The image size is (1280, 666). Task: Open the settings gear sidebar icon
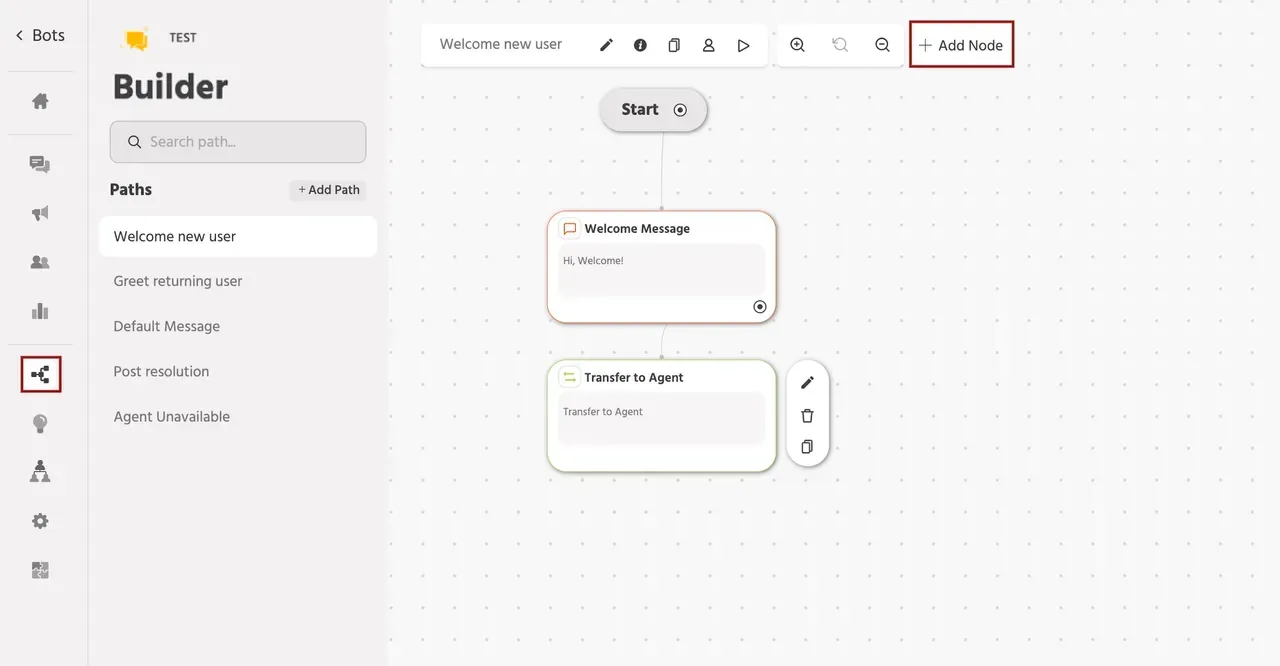(x=40, y=521)
